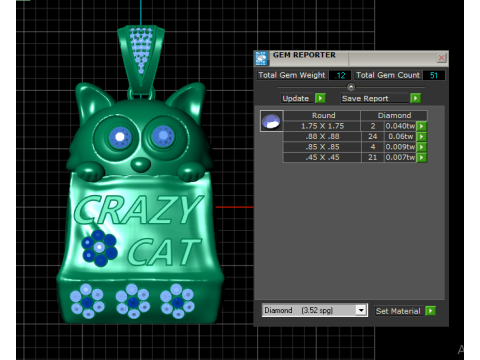Close the Gem Reporter panel
The height and width of the screenshot is (360, 480).
pyautogui.click(x=441, y=58)
